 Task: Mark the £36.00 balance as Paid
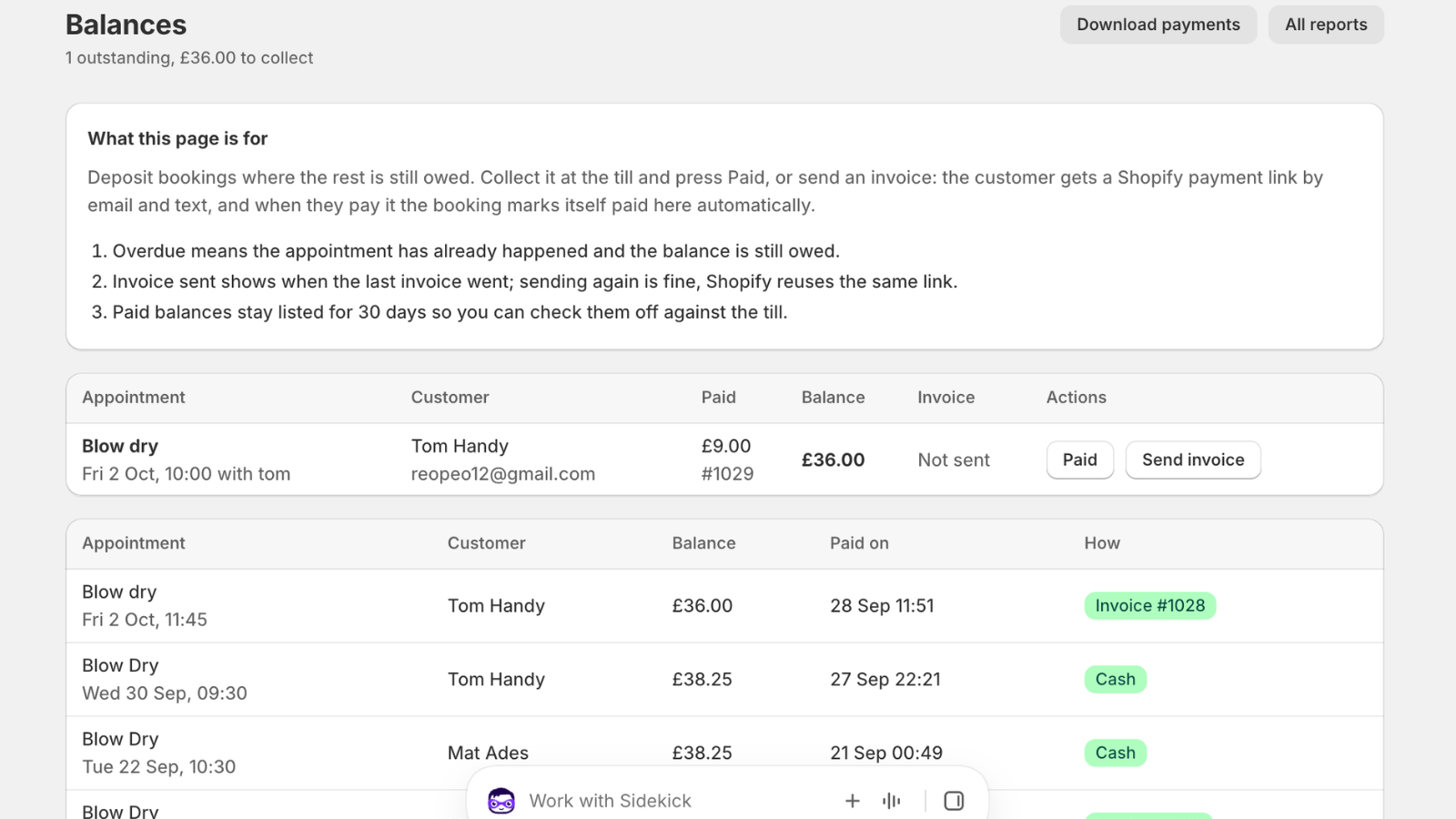point(1080,460)
